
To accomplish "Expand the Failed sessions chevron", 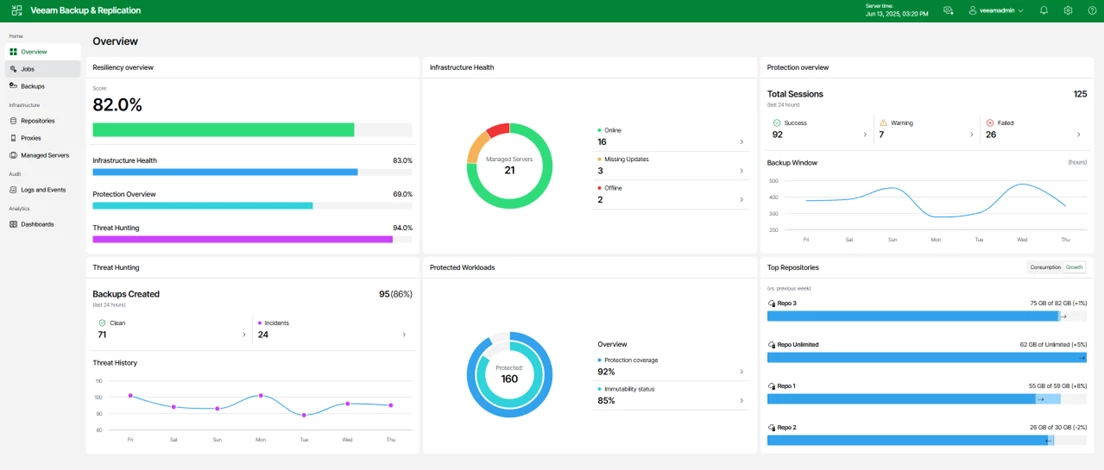I will click(x=1078, y=134).
